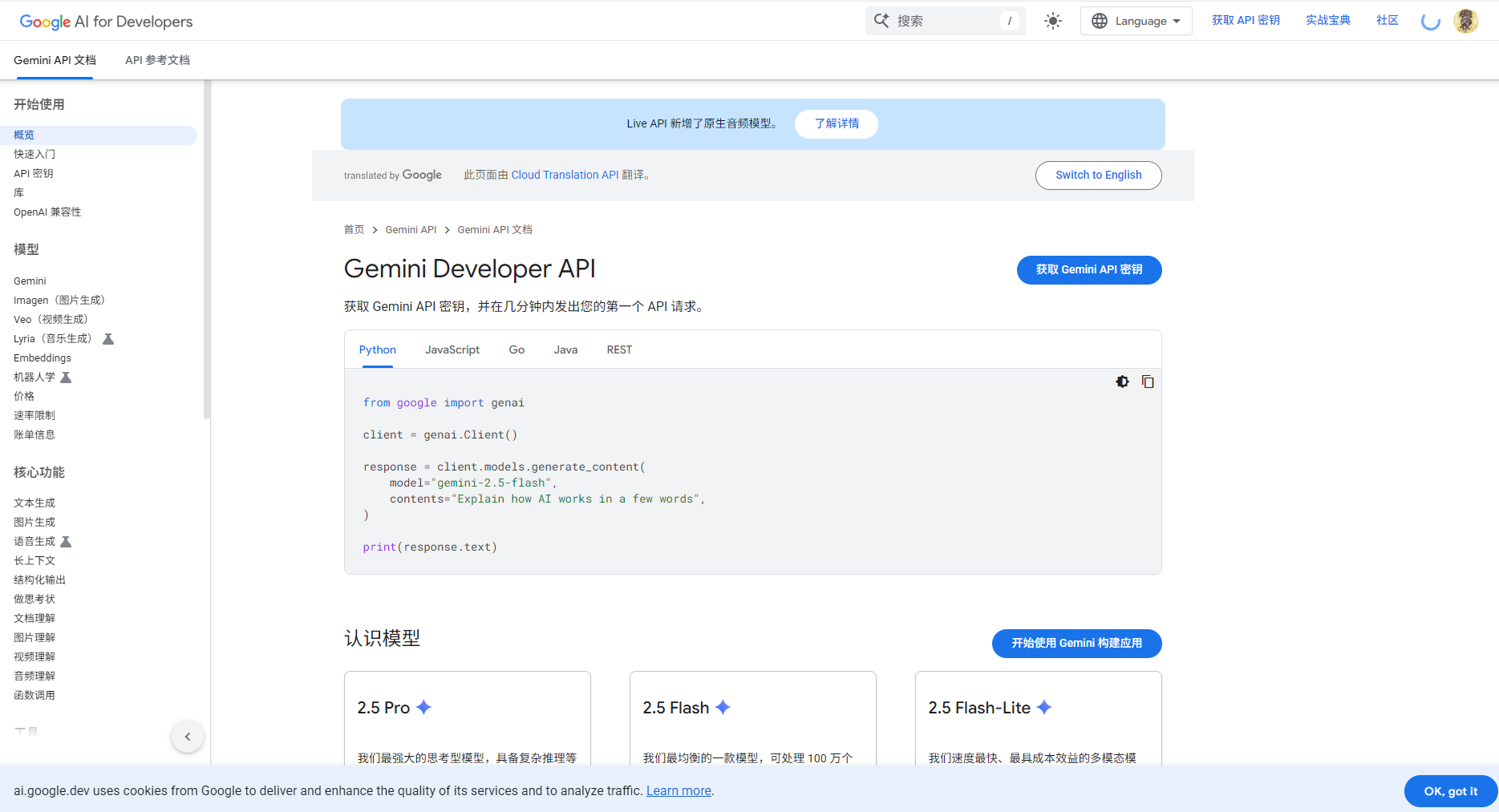Open 长上下文 in the sidebar

34,561
